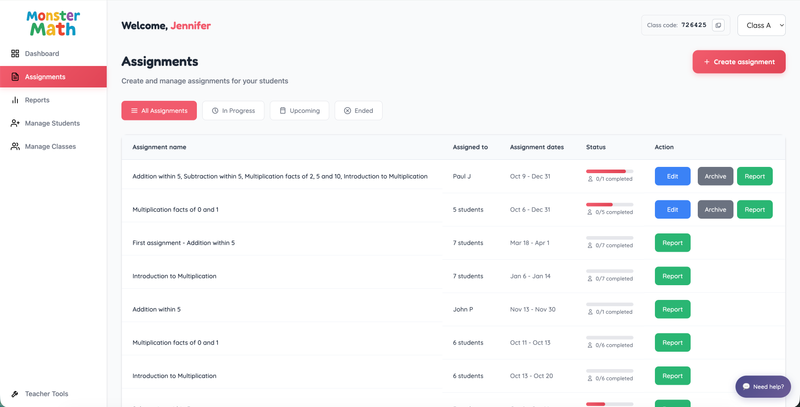
Task: Open Teacher Tools wrench icon
Action: (15, 394)
